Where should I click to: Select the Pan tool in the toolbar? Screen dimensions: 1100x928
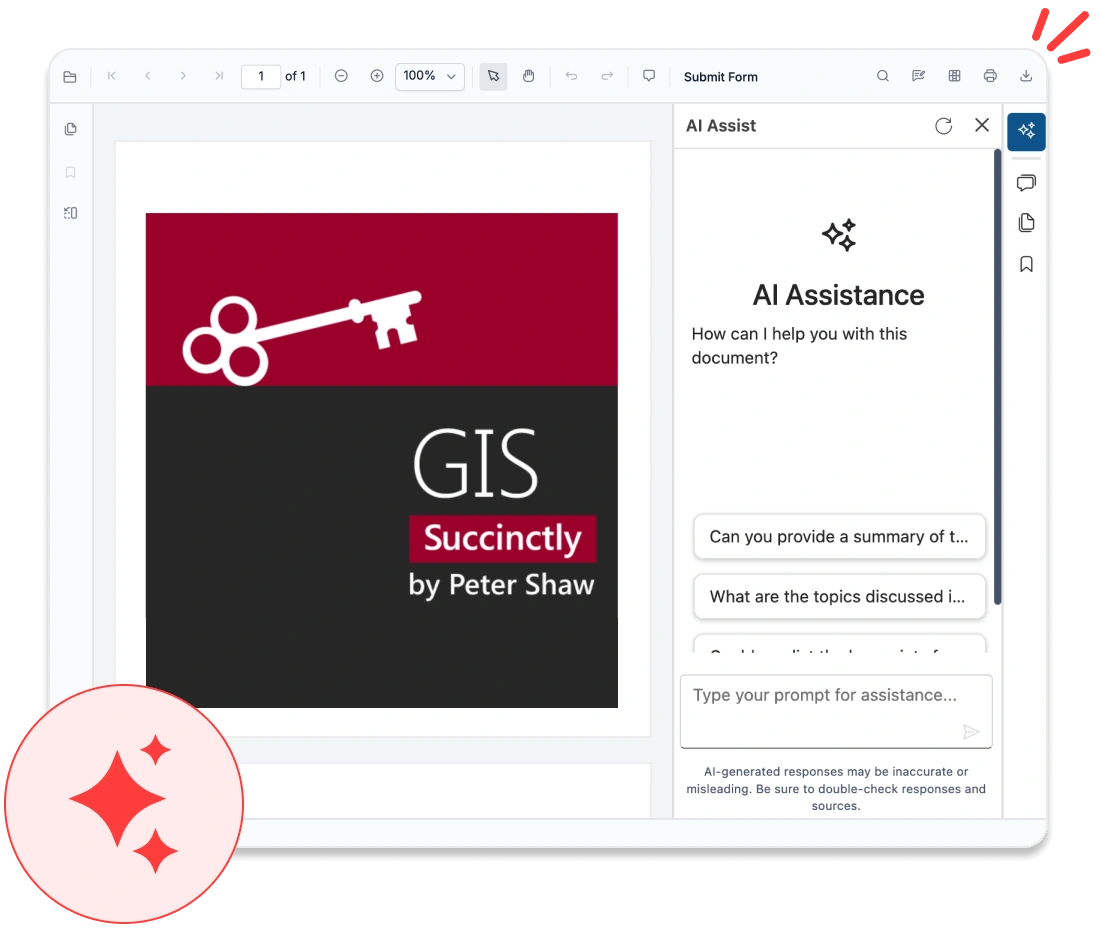528,75
